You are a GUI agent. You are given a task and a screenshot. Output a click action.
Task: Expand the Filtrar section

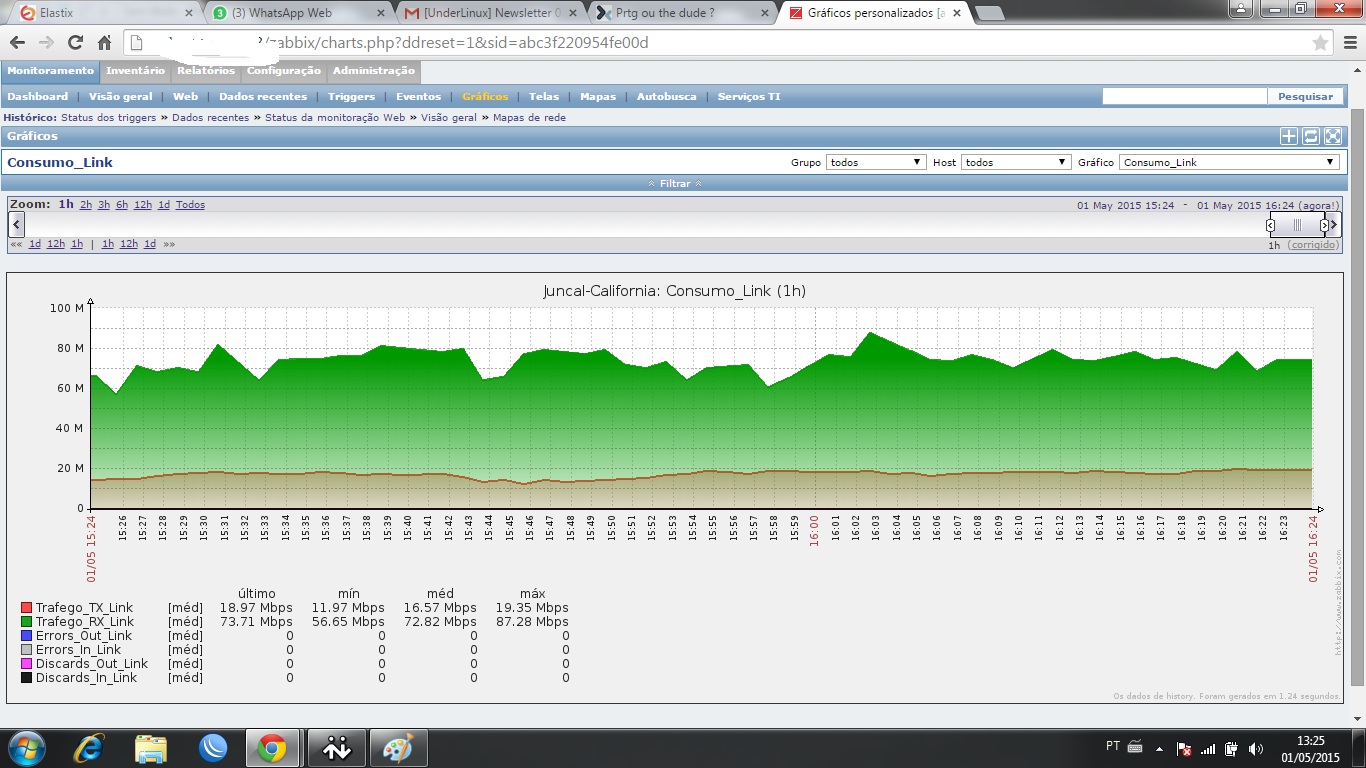pos(675,184)
